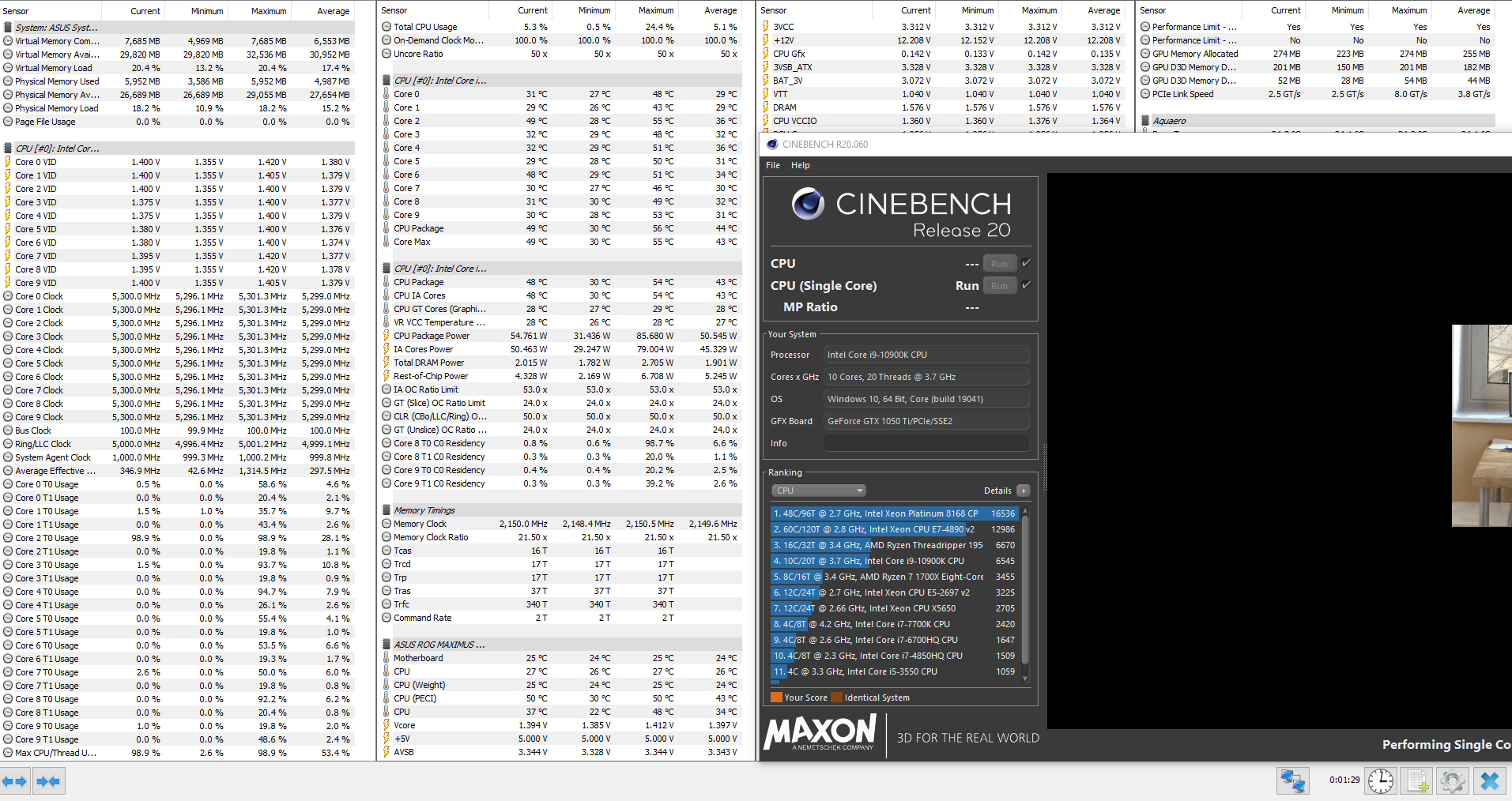Select ranking entry Ryzen Threadripper 16C/32T
Screen dimensions: 1512x801
coord(895,545)
